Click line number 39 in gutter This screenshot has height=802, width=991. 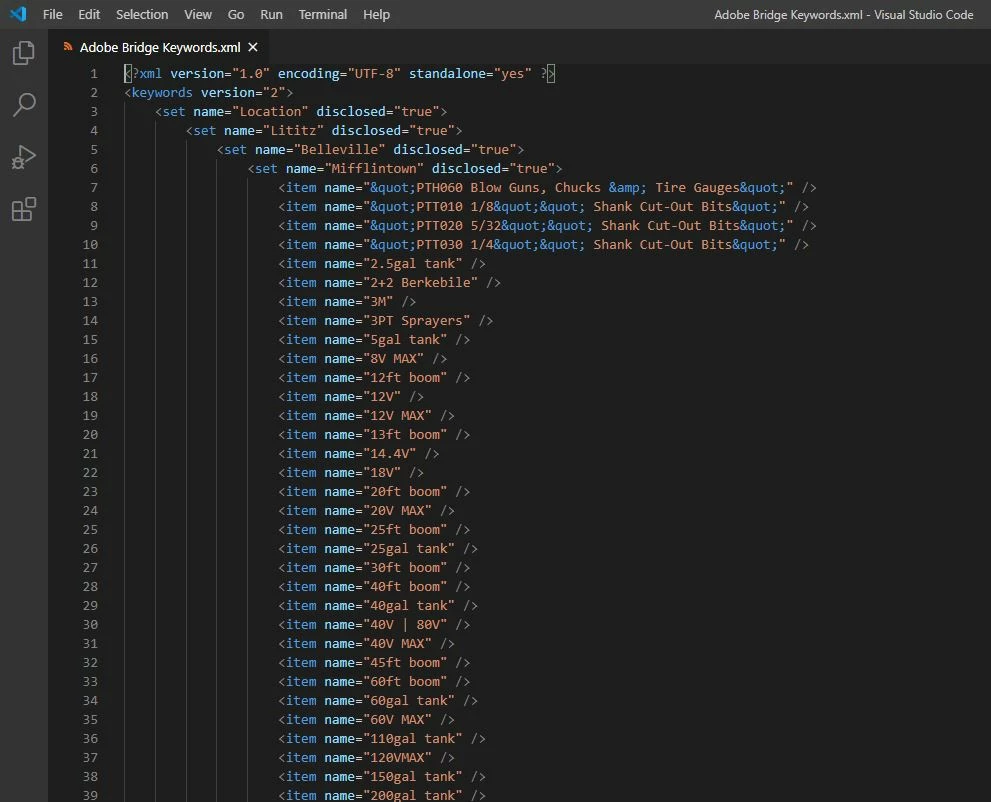click(90, 795)
